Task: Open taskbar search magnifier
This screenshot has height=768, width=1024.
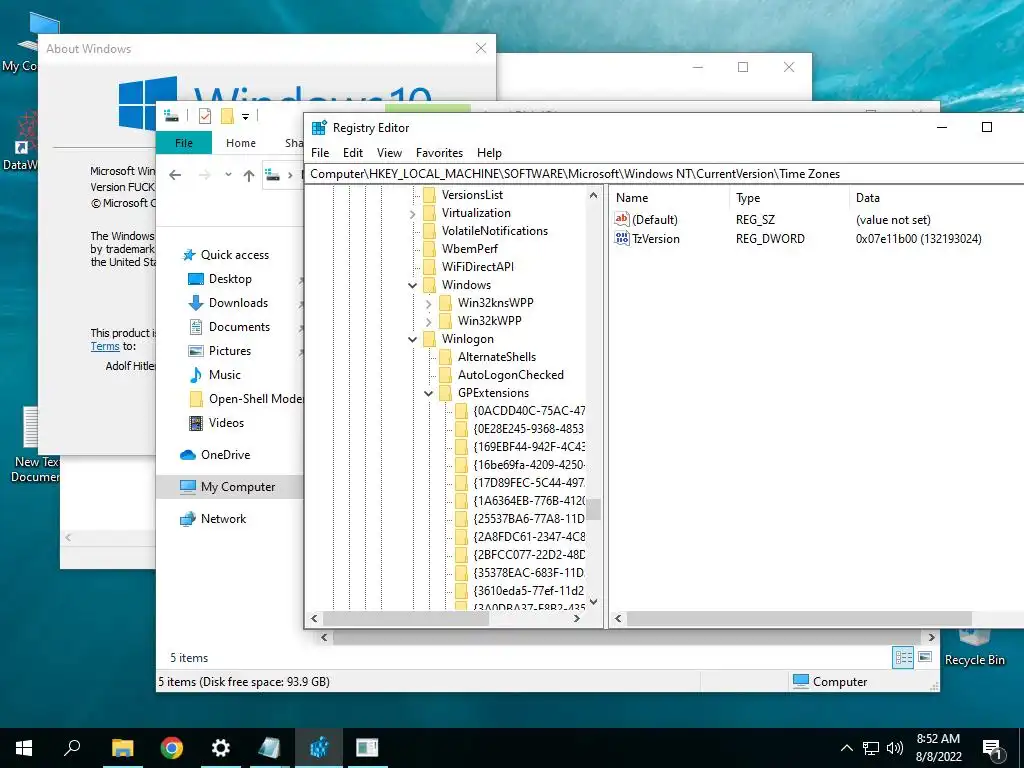Action: point(72,747)
